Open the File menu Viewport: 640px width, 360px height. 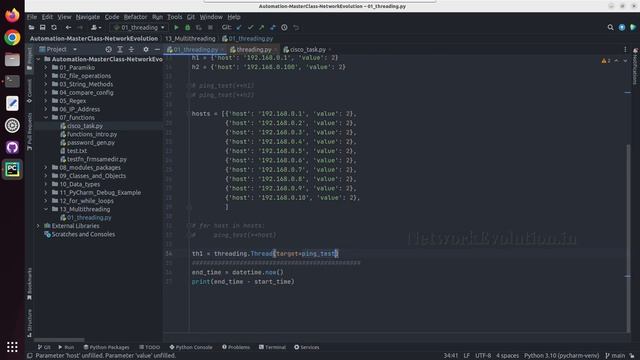[x=32, y=17]
